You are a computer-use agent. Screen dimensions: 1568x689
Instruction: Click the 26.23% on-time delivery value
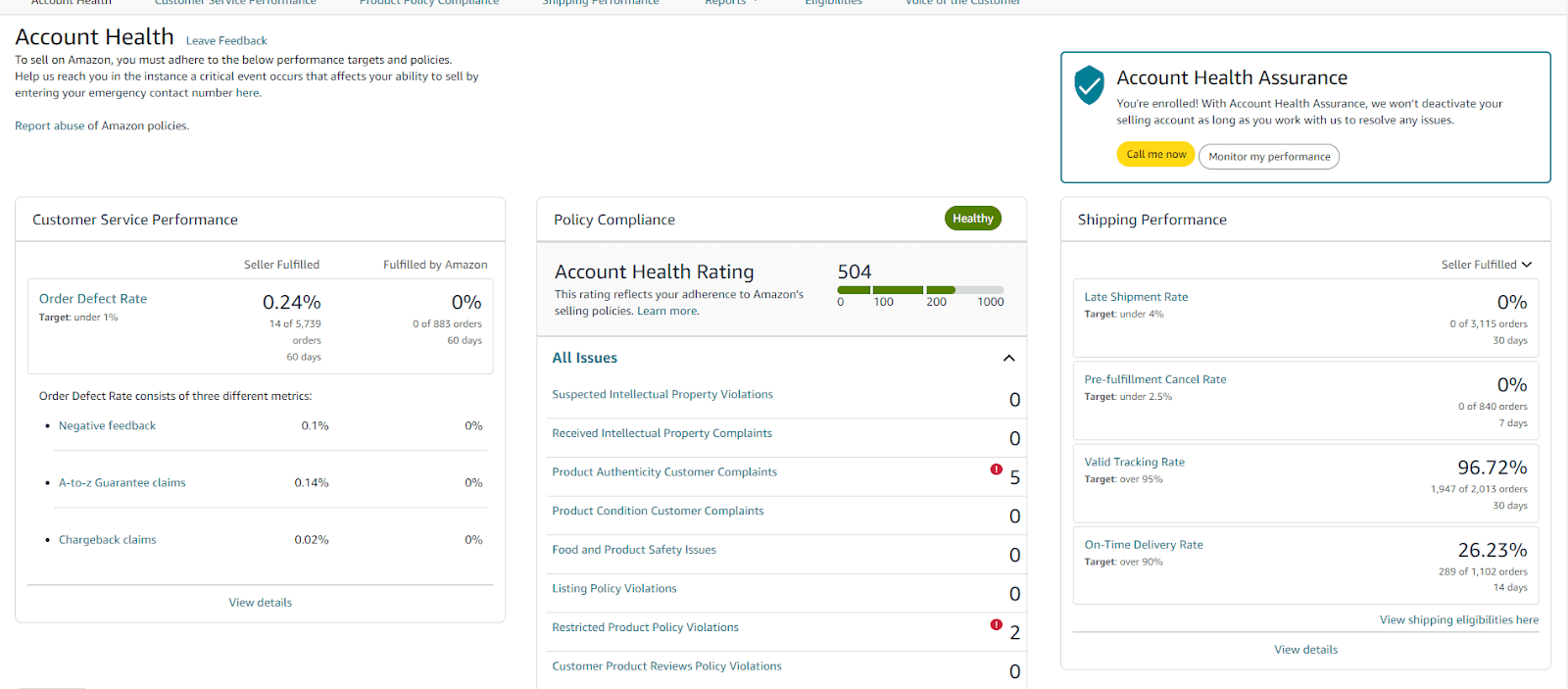[x=1492, y=550]
